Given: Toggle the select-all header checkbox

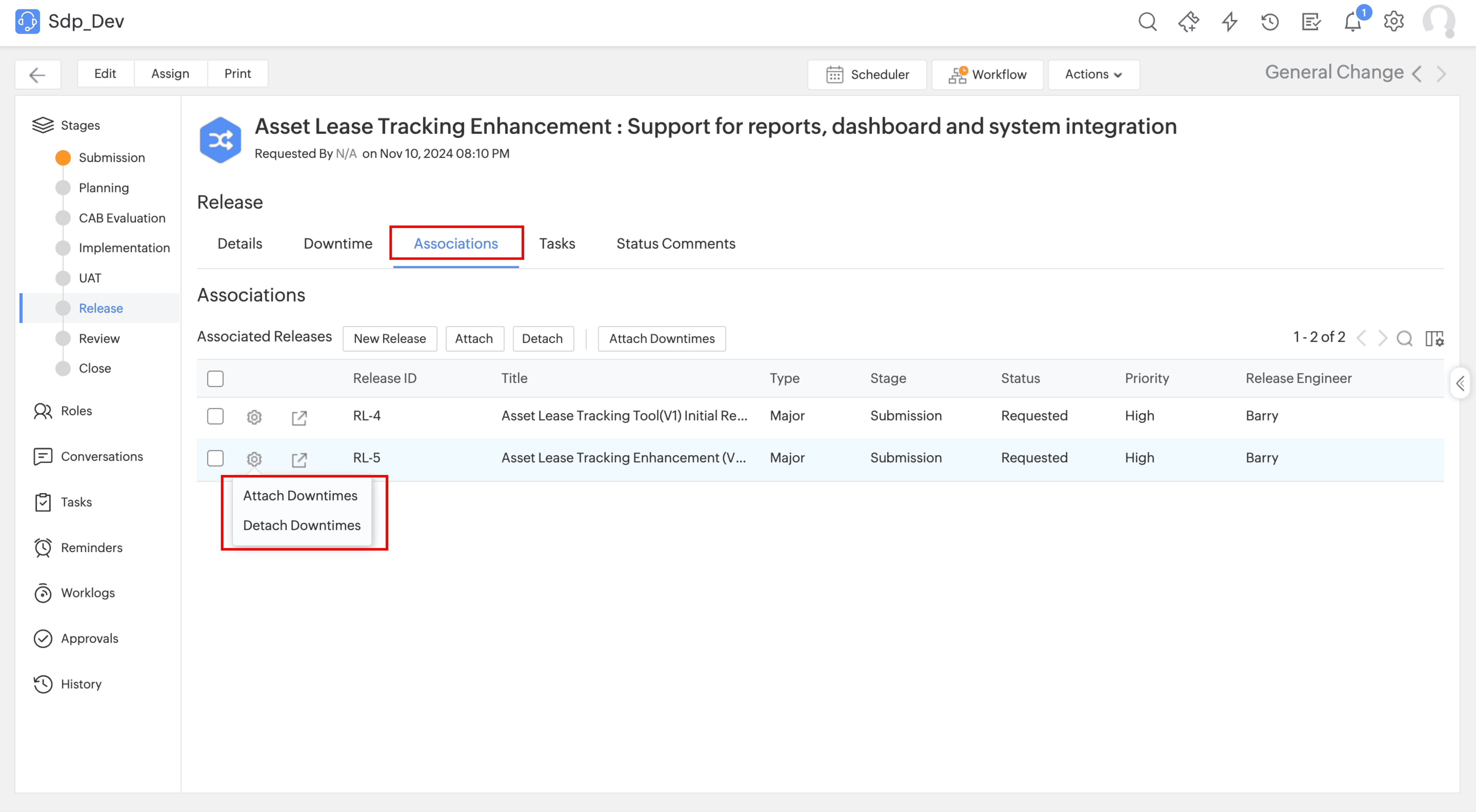Looking at the screenshot, I should 215,379.
